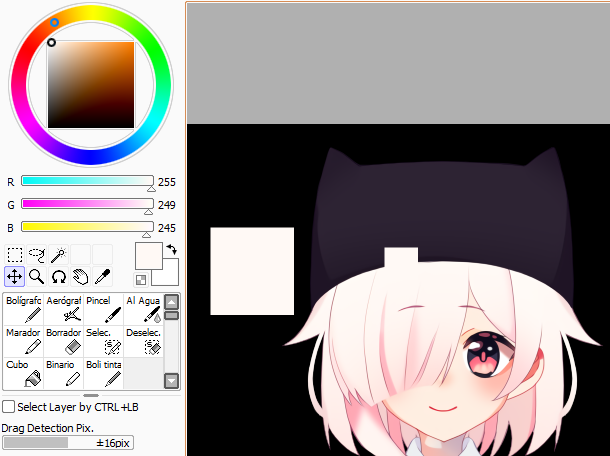Choose the Binario pen

coord(63,373)
